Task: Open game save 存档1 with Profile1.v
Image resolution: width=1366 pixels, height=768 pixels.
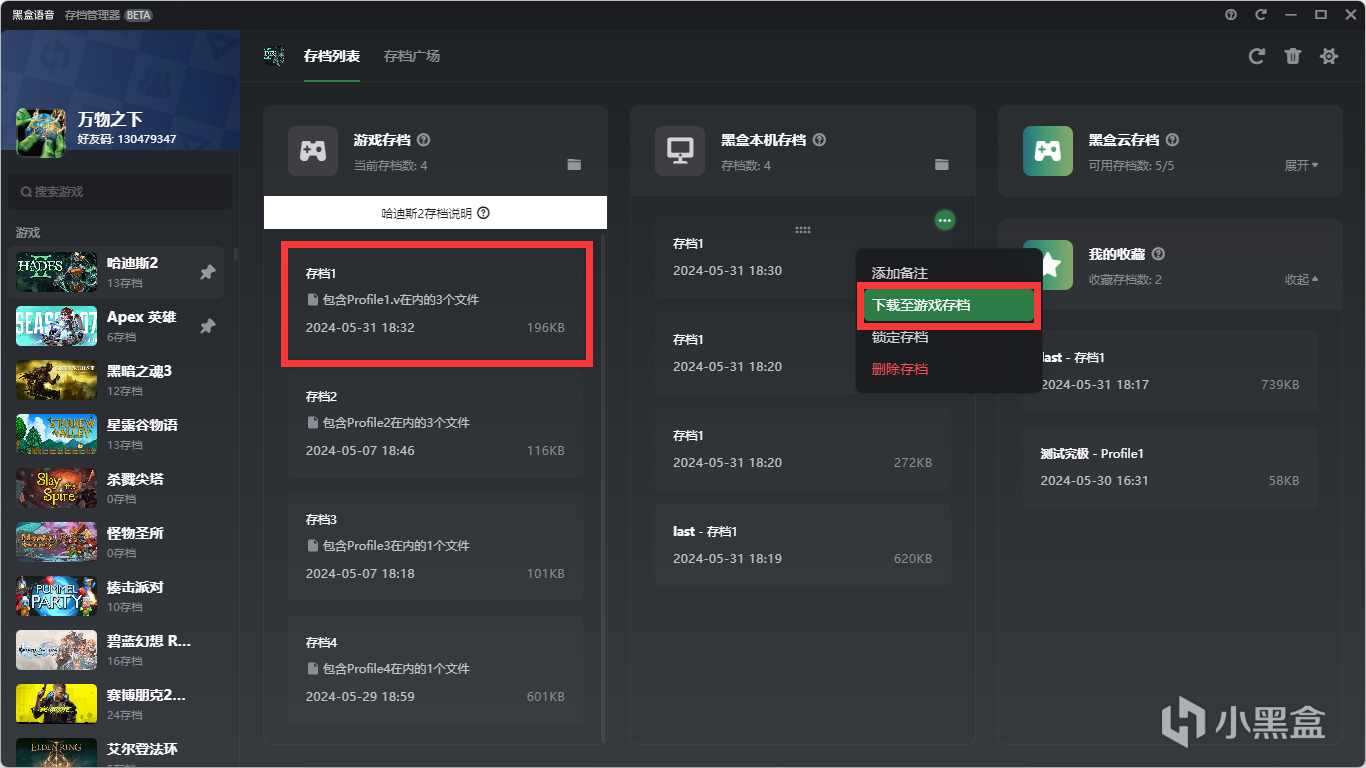Action: (x=435, y=300)
